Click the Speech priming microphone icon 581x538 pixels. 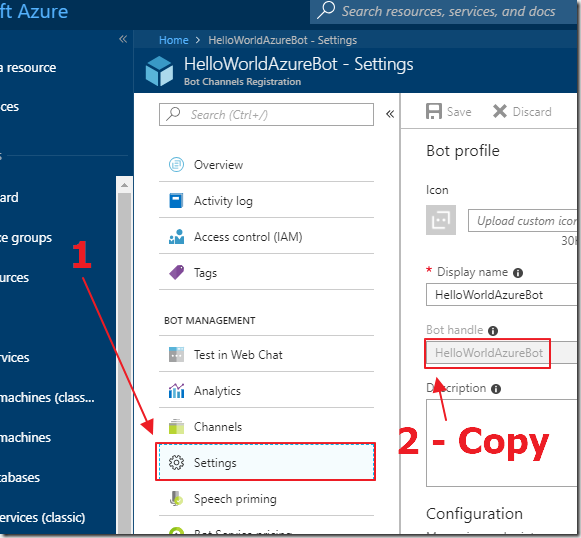(176, 498)
